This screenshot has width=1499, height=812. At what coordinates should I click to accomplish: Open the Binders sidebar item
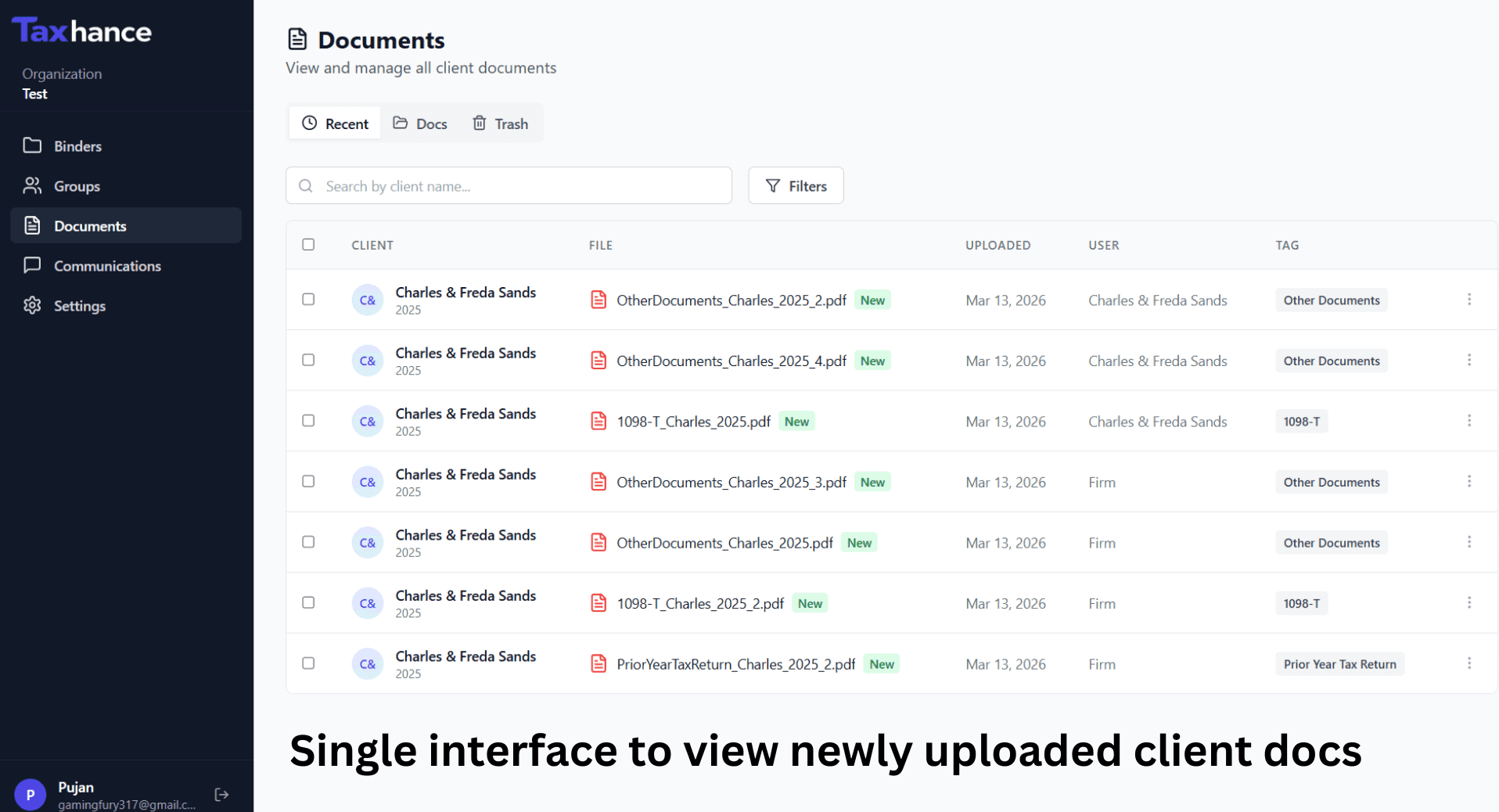[x=125, y=146]
